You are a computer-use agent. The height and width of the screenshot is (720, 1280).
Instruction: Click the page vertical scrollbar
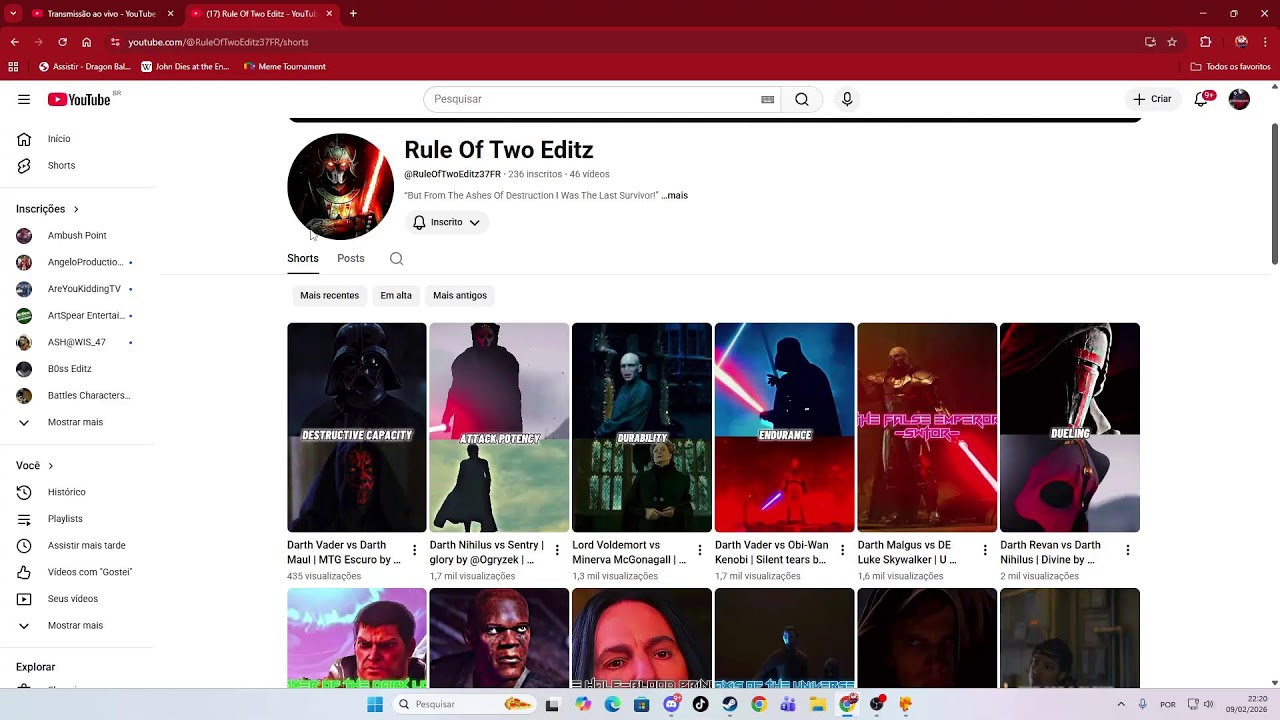click(1274, 194)
